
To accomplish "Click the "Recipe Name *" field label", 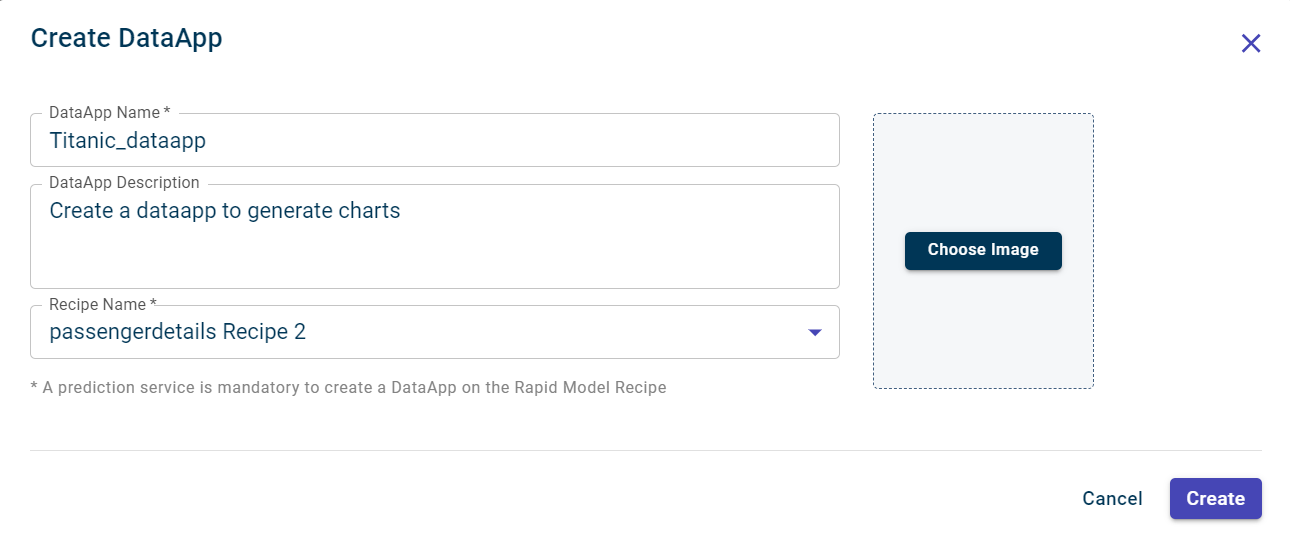I will click(103, 304).
